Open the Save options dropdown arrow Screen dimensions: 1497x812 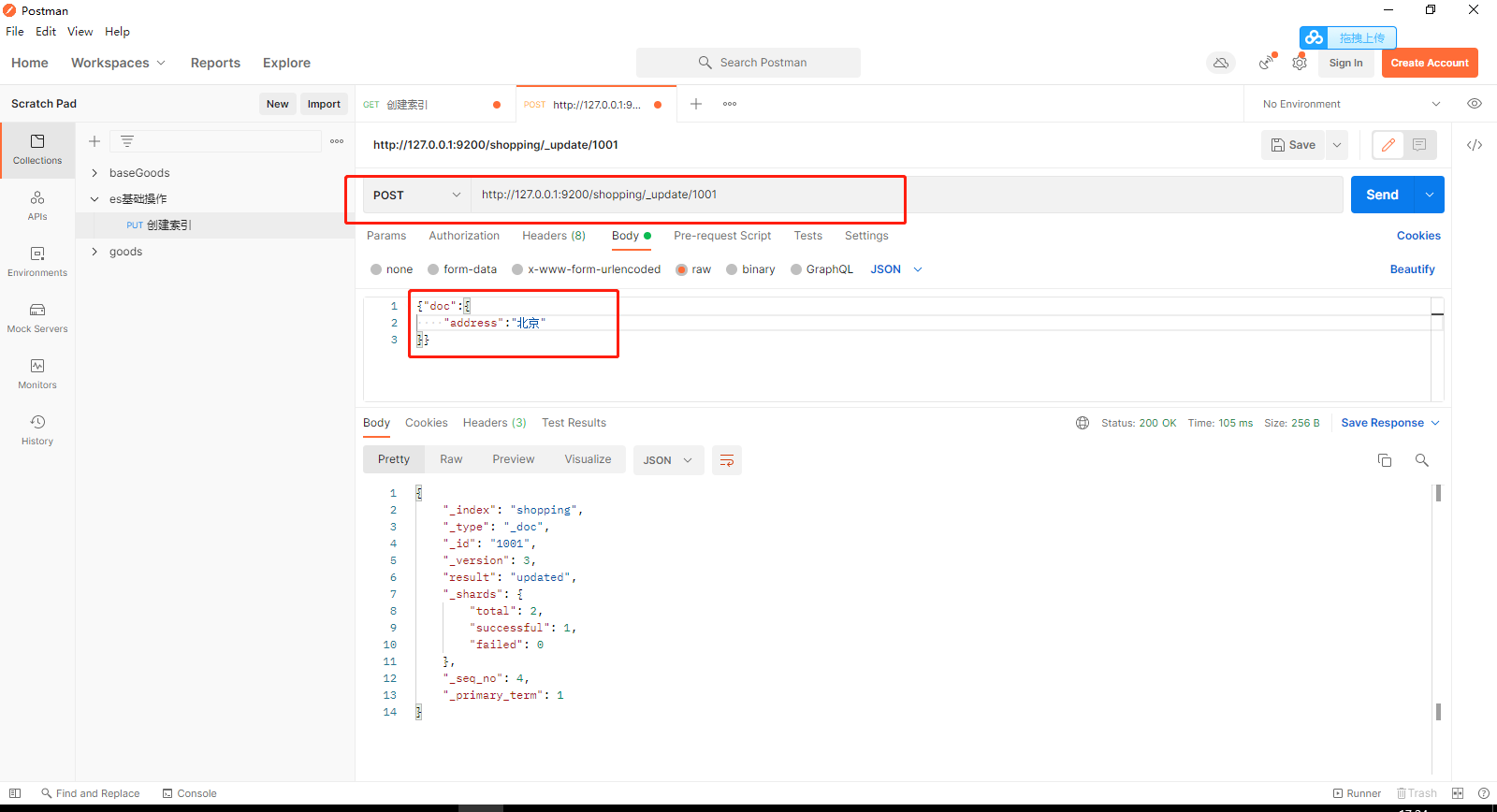1337,145
